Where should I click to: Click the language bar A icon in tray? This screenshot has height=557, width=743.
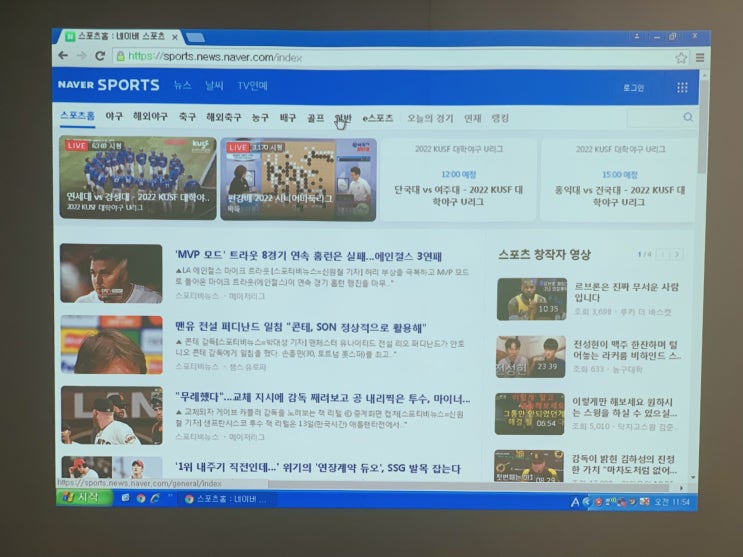click(x=575, y=502)
